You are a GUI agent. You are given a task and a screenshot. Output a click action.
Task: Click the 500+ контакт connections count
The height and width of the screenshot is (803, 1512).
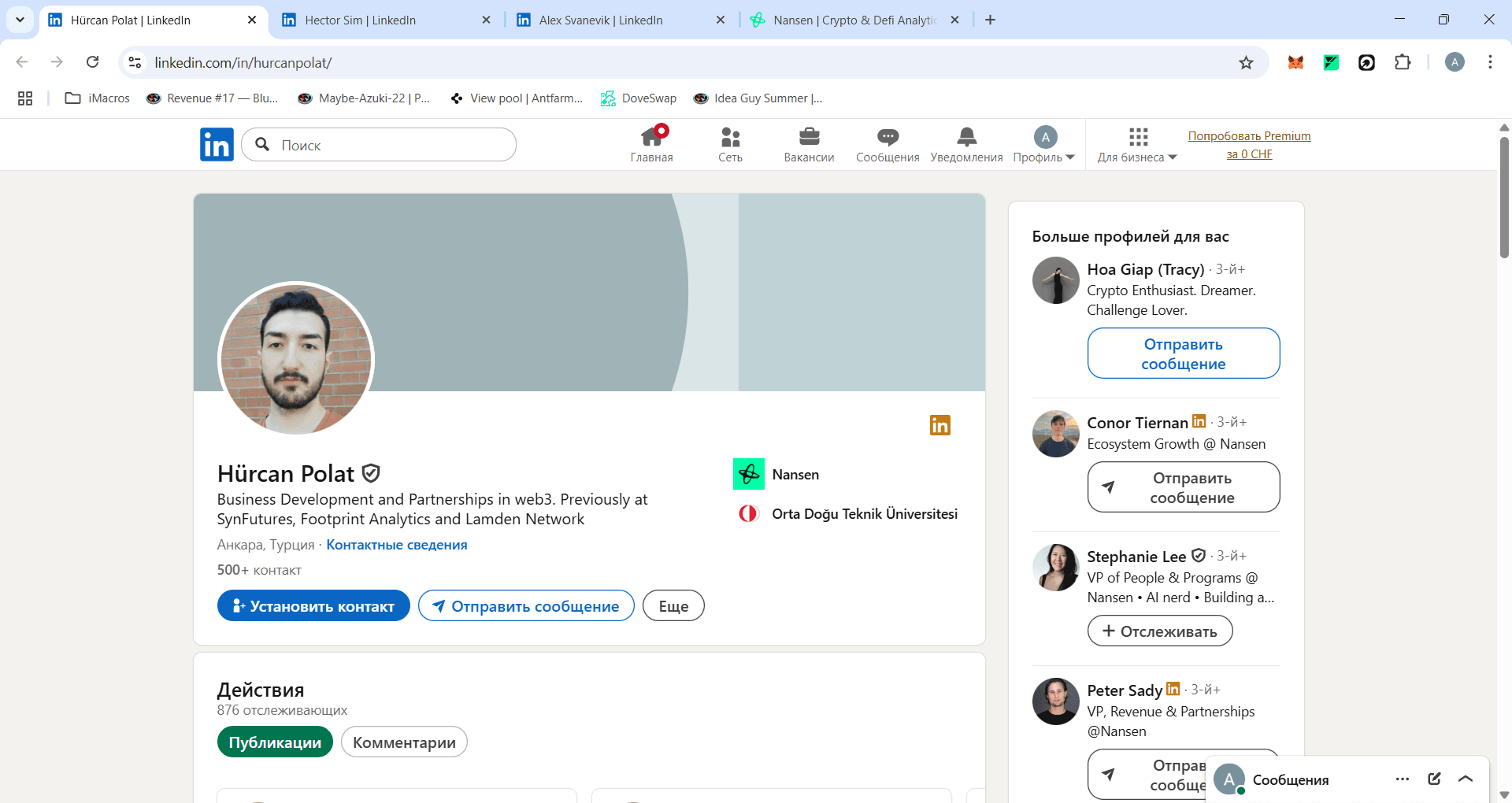click(x=259, y=570)
